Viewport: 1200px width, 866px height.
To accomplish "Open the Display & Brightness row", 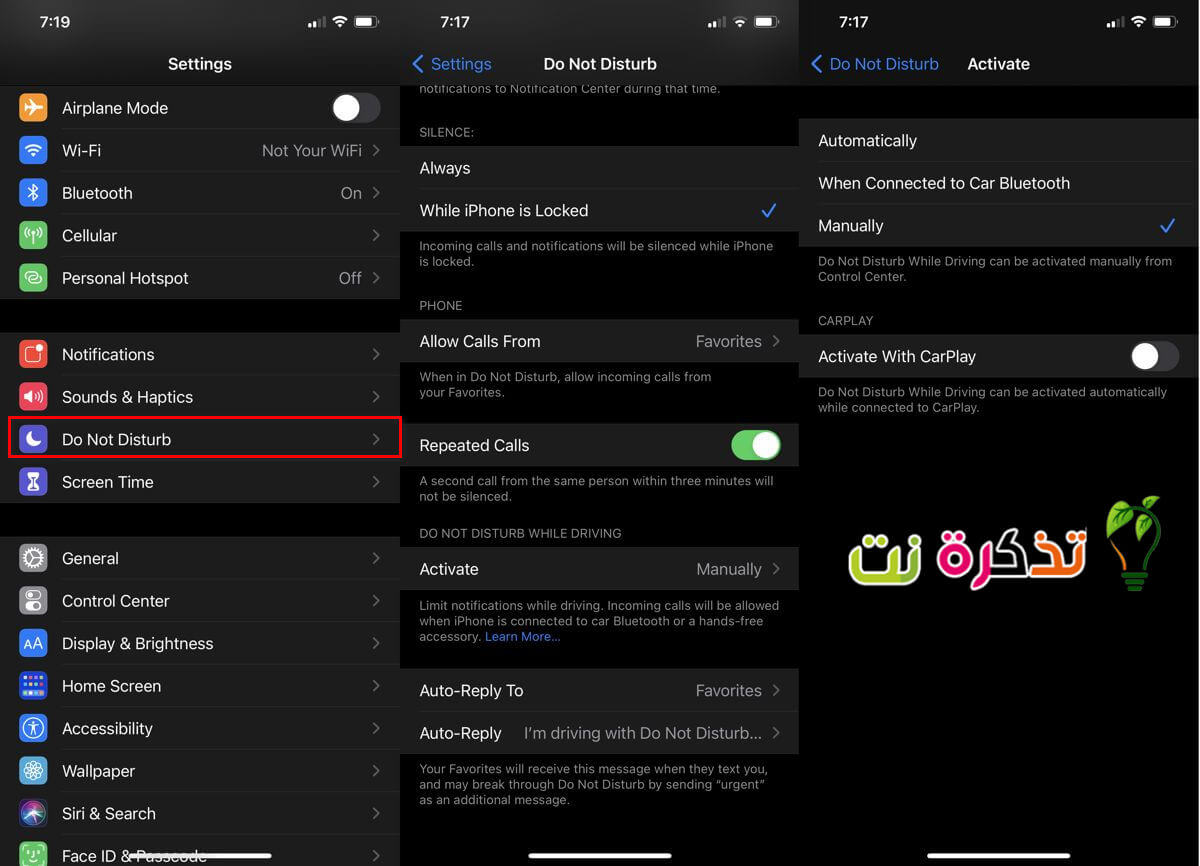I will pos(200,643).
